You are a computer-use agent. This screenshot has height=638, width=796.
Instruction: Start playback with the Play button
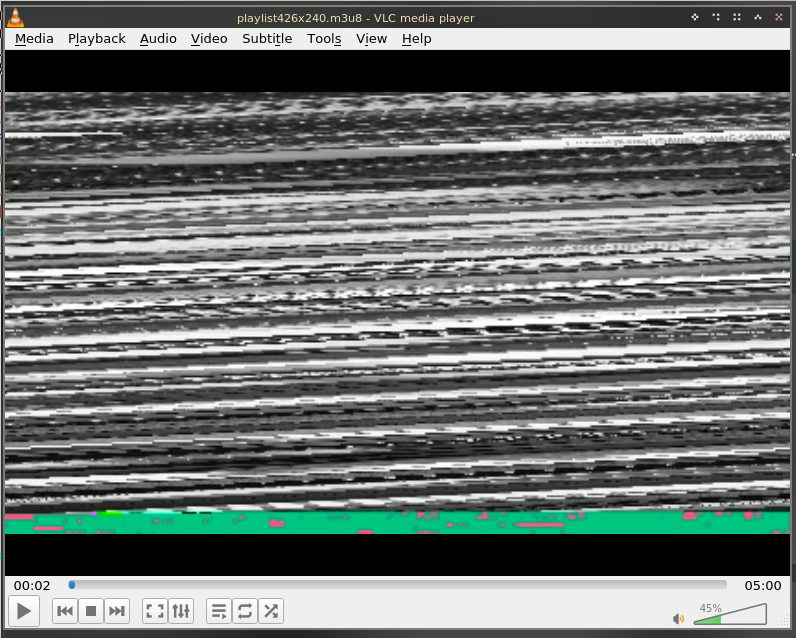(24, 611)
